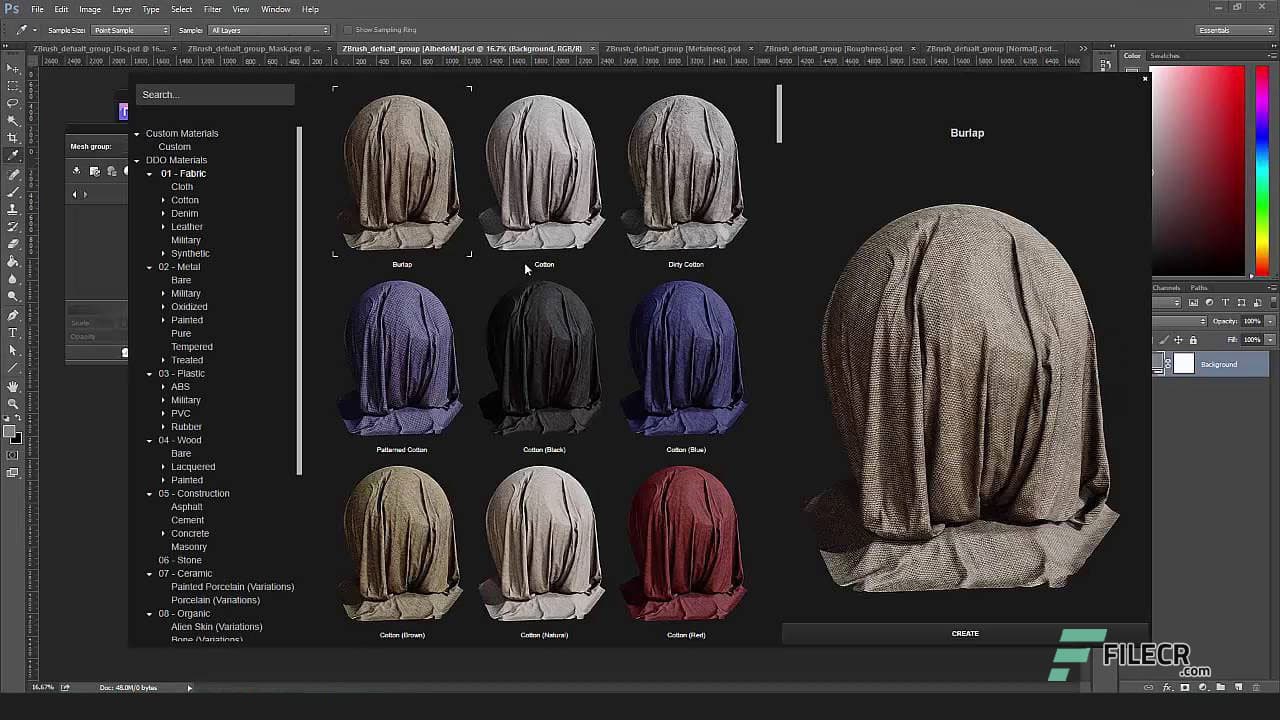Select the Brush tool in the toolbar
The height and width of the screenshot is (720, 1280).
tap(12, 189)
